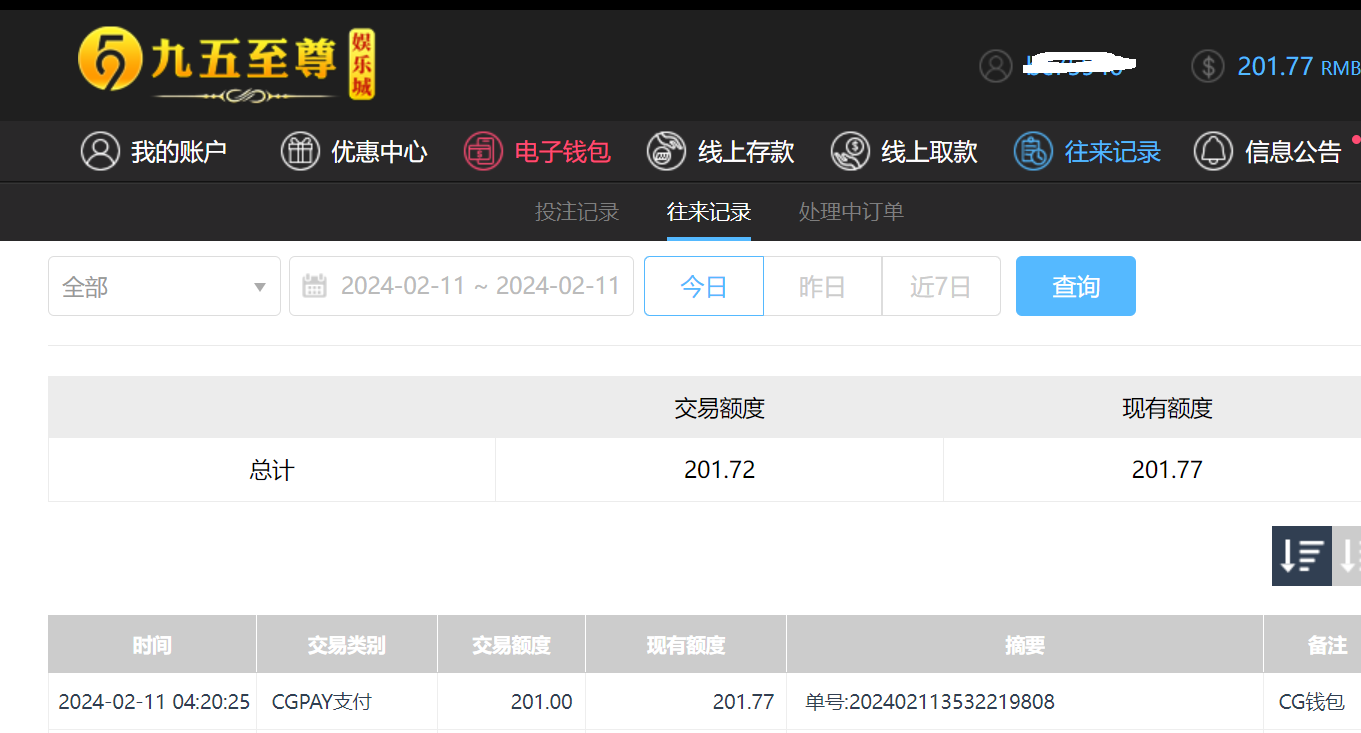The width and height of the screenshot is (1361, 733).
Task: Toggle the 昨日 date range option
Action: pos(822,286)
